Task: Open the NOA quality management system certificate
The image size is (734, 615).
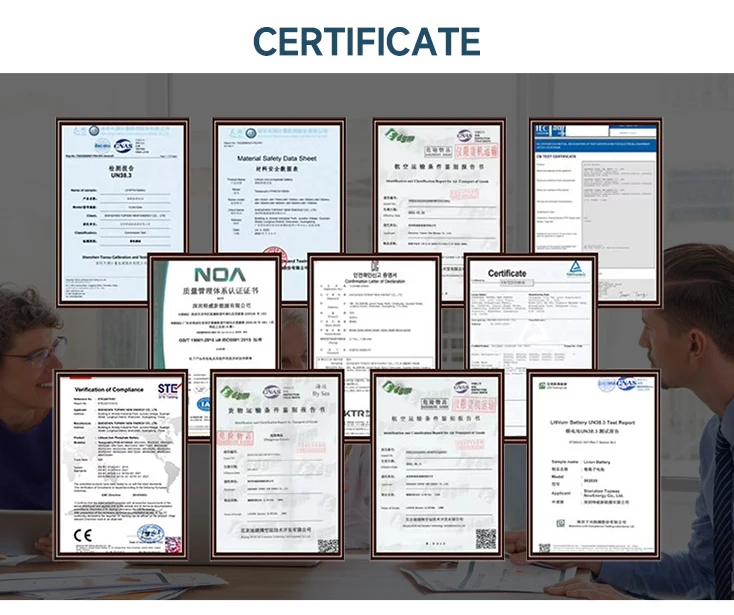Action: click(215, 312)
